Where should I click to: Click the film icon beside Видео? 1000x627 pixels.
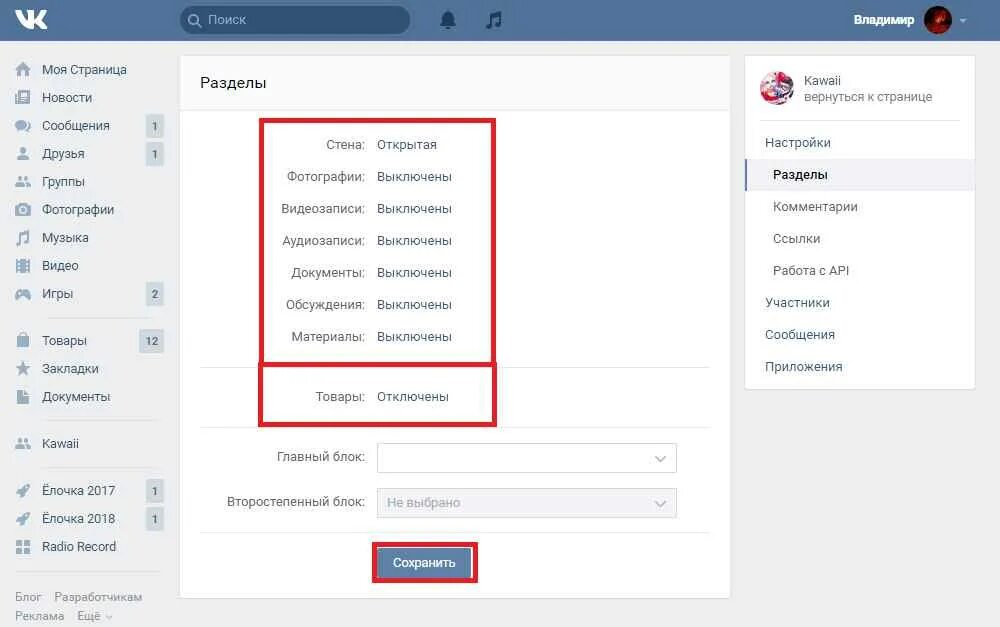(23, 266)
